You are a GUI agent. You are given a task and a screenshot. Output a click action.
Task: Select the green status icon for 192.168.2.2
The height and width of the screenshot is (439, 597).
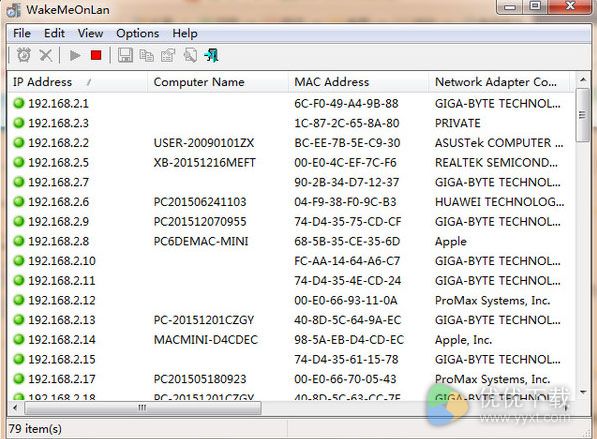pos(19,143)
